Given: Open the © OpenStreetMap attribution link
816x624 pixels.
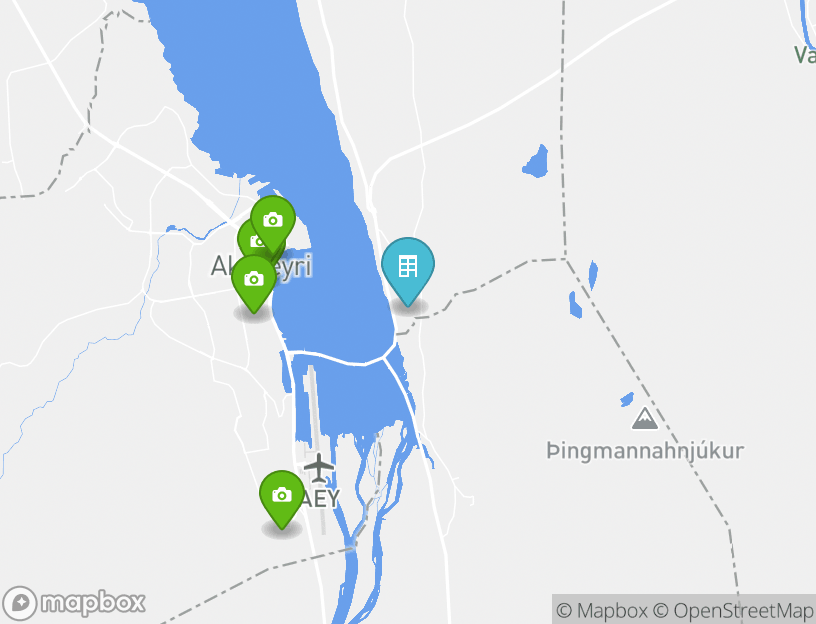Looking at the screenshot, I should (x=733, y=610).
